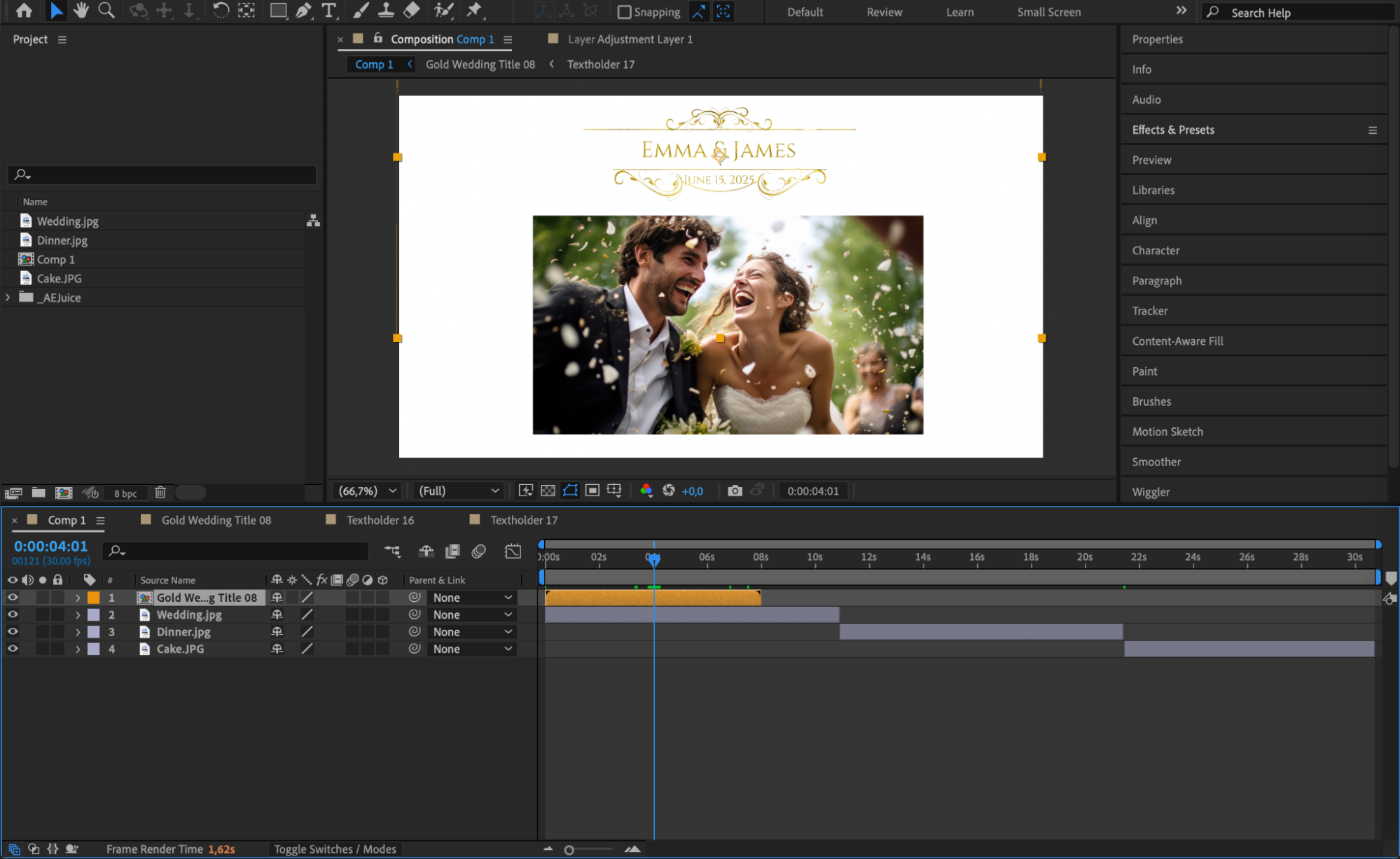This screenshot has height=859, width=1400.
Task: Select the Puppet Pin tool
Action: coord(474,11)
